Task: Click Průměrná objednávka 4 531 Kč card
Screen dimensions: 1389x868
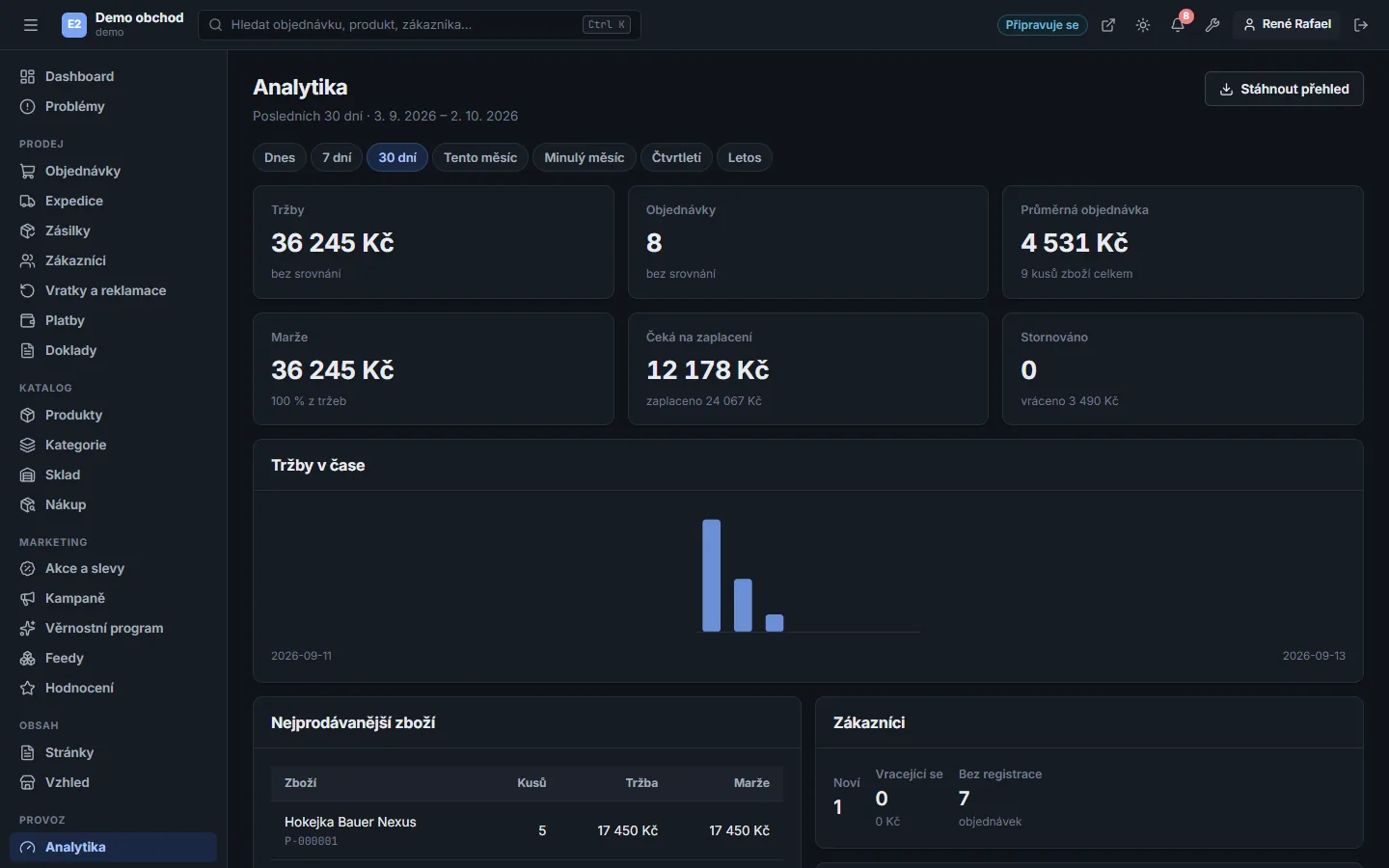Action: (x=1183, y=242)
